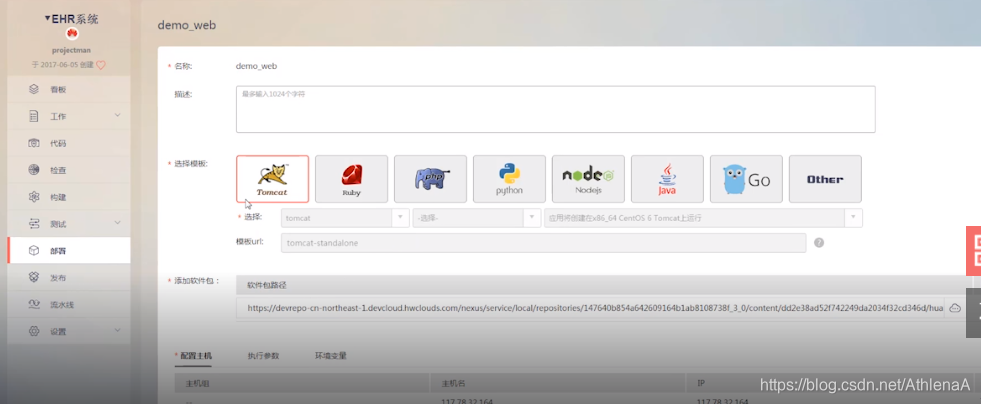Click the 软件包路径 column header
Screen dimensions: 981x404
(267, 285)
